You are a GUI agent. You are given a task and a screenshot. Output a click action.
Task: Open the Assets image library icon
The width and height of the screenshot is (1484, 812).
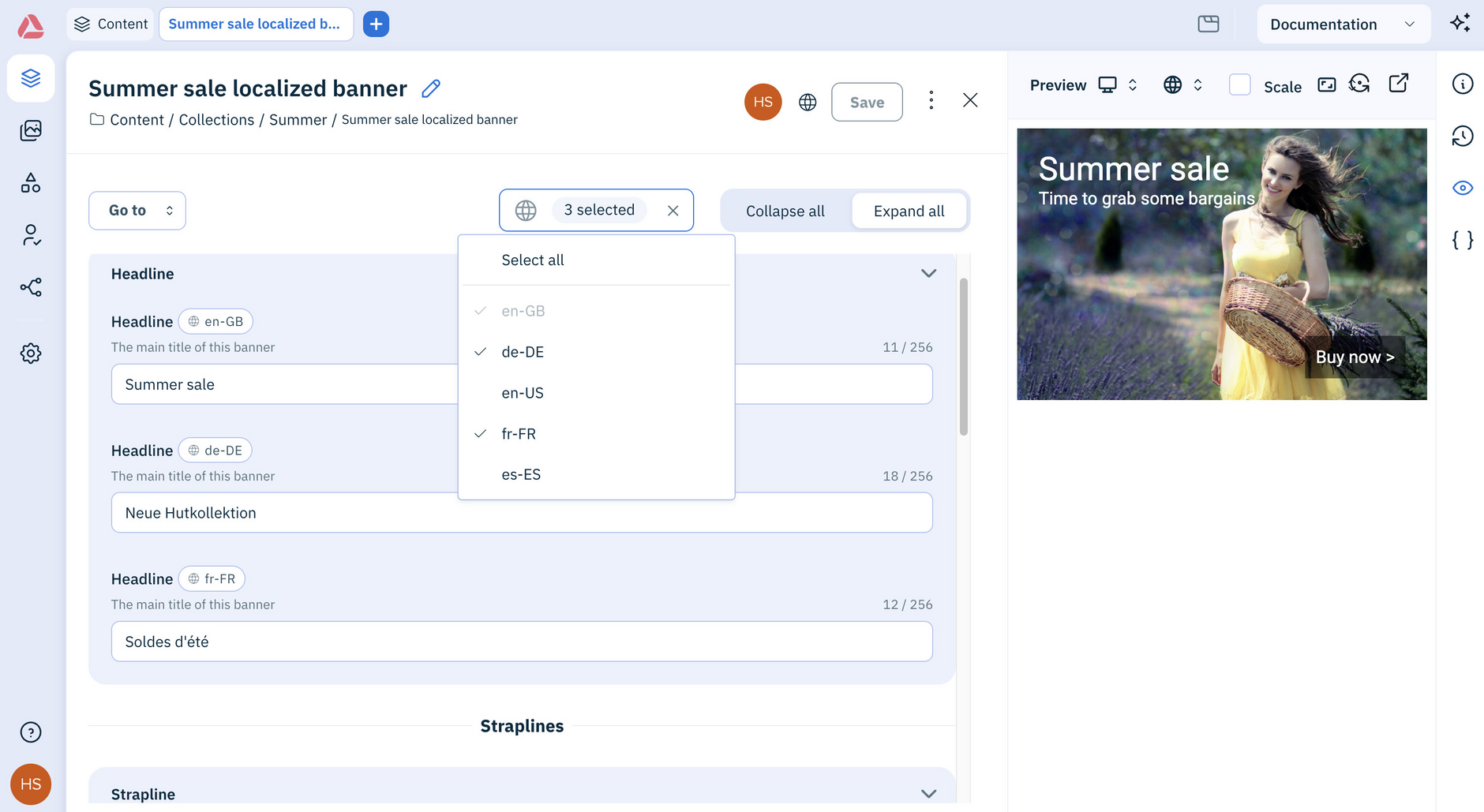(31, 130)
